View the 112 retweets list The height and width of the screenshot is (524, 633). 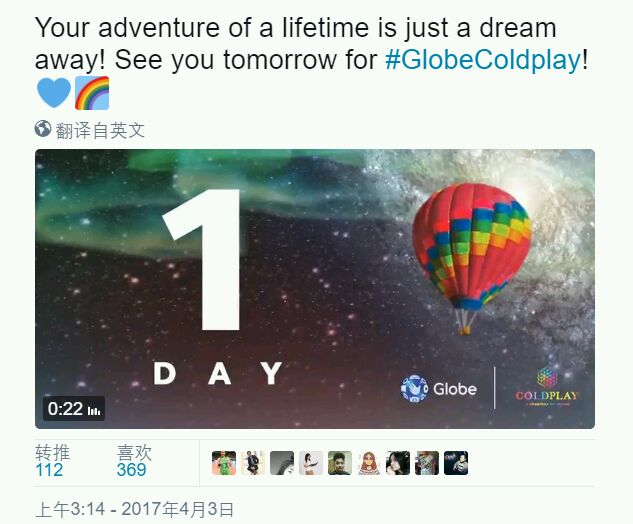pyautogui.click(x=52, y=461)
